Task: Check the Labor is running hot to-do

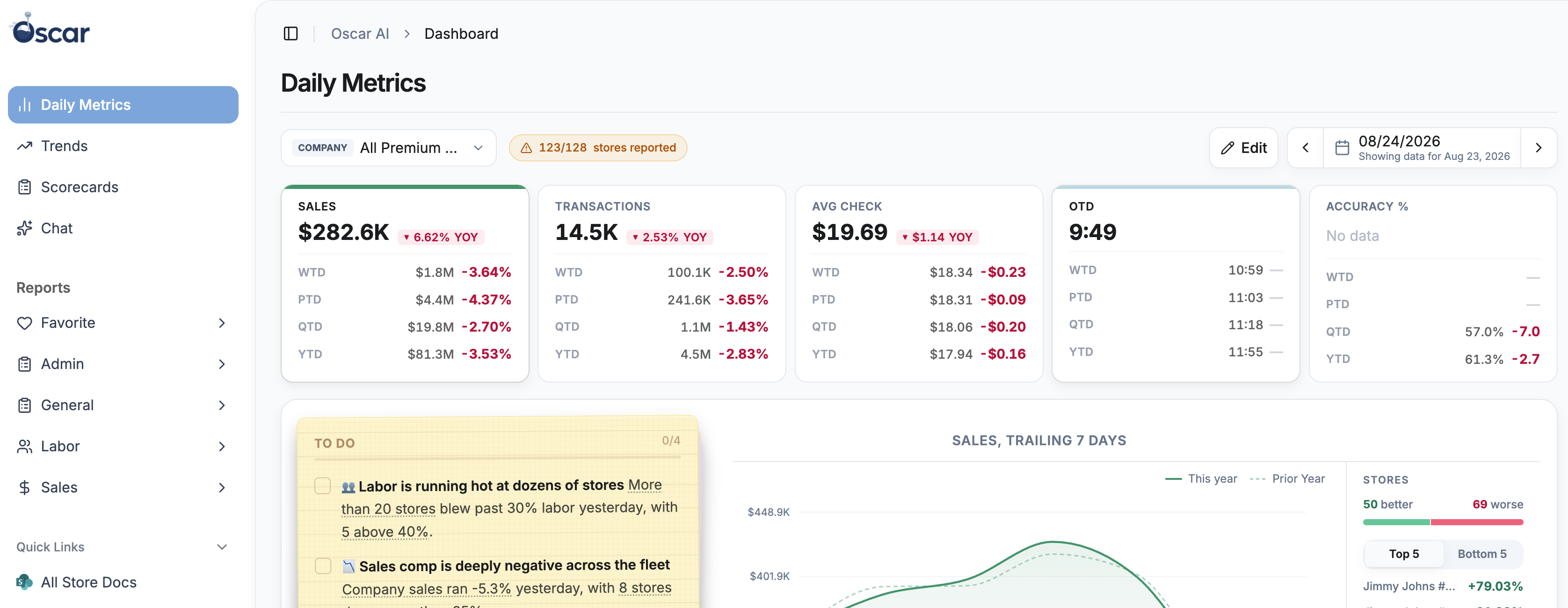Action: 323,485
